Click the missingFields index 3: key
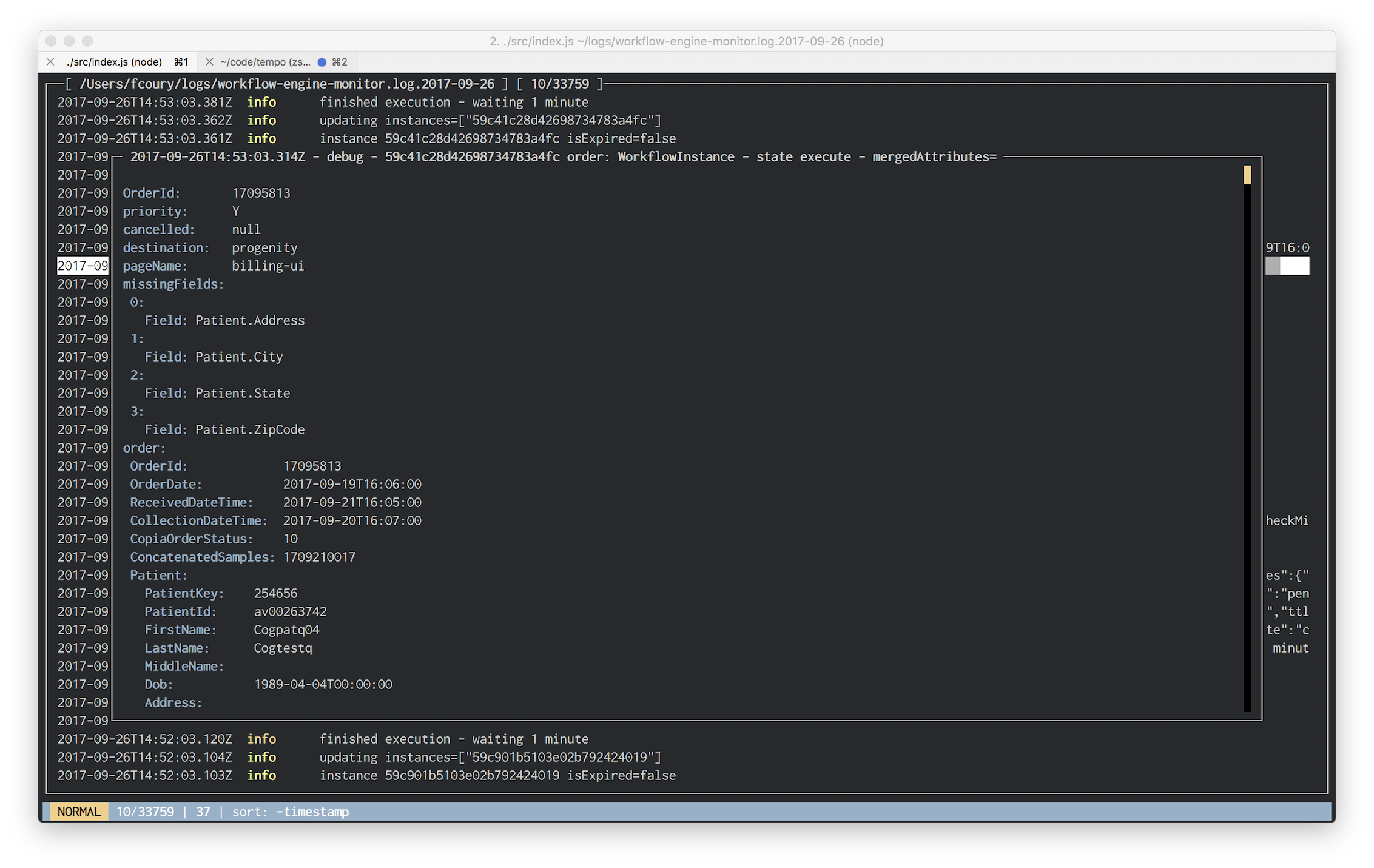1374x868 pixels. pos(137,411)
